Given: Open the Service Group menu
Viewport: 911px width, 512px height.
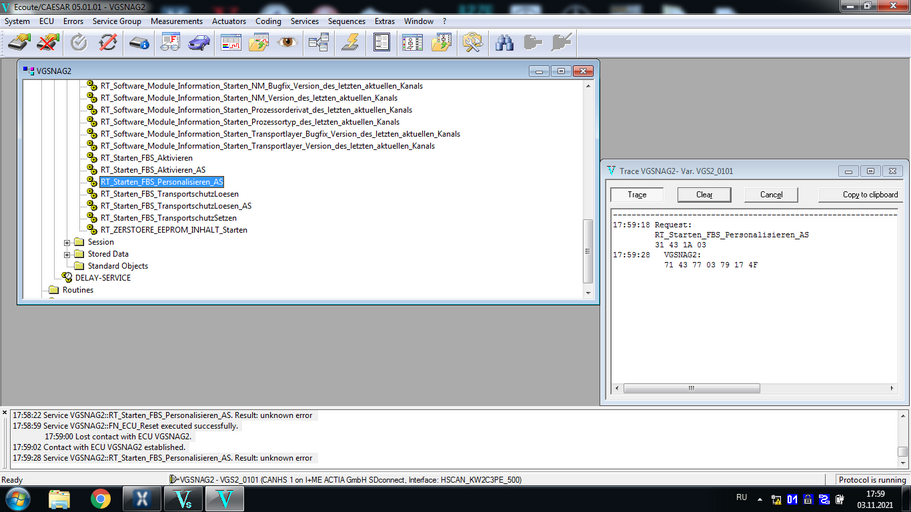Looking at the screenshot, I should [117, 21].
